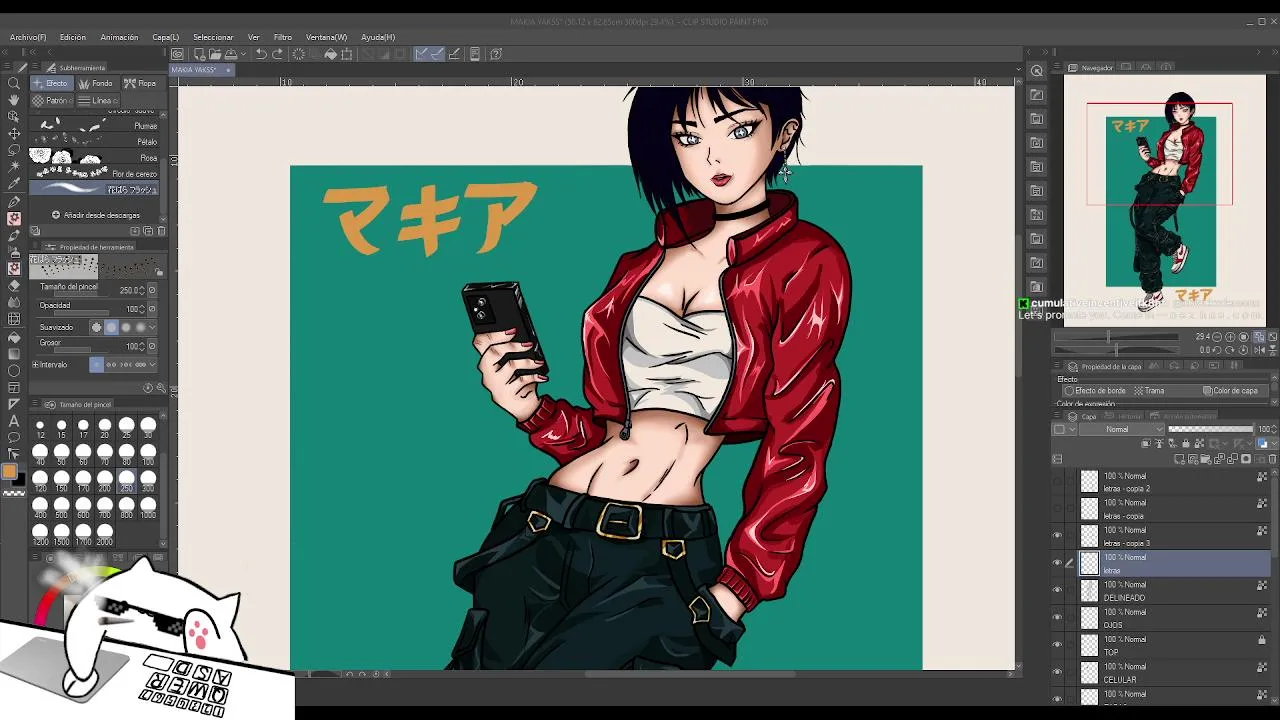Select the Eraser tool

(x=14, y=285)
